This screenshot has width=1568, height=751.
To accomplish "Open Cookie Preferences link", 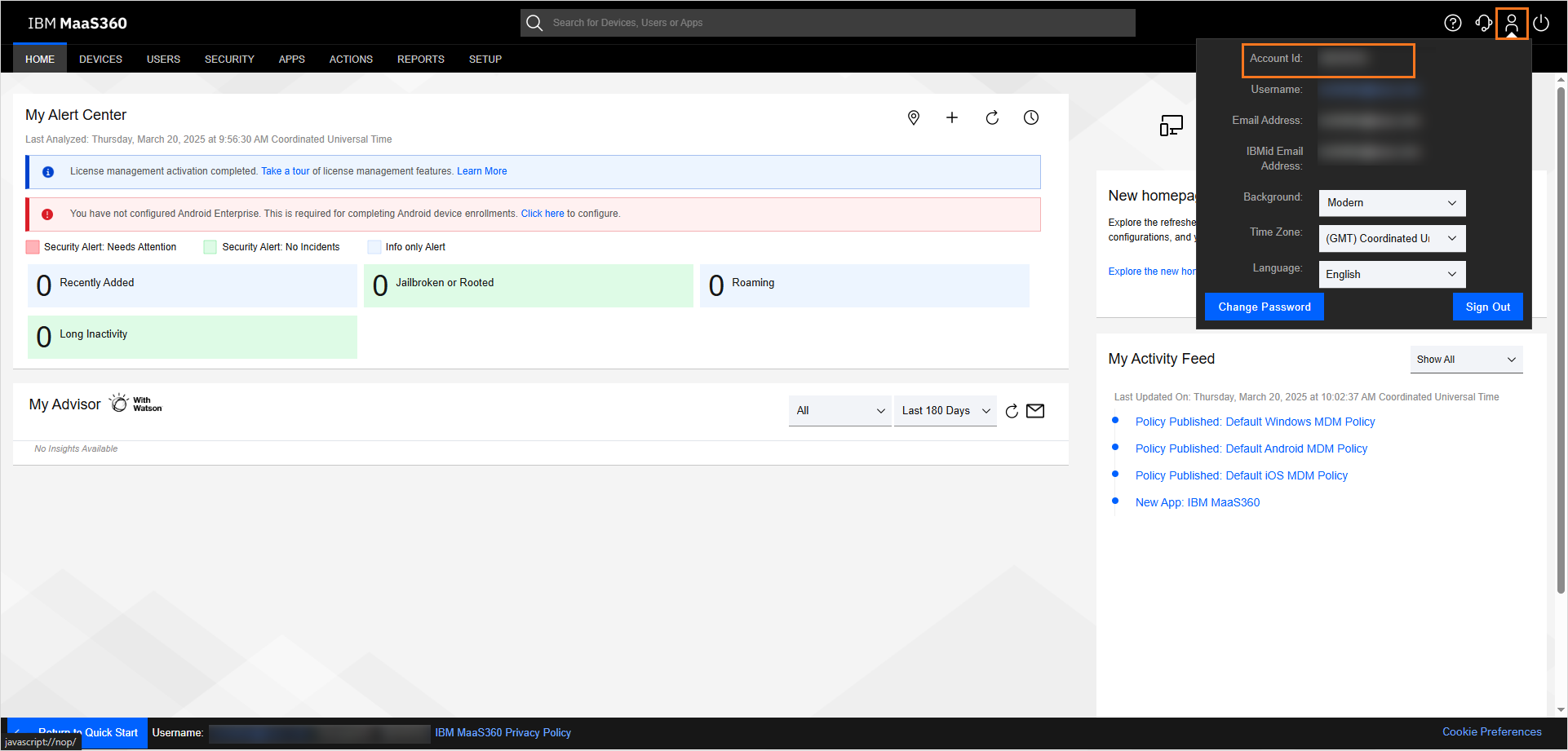I will 1491,731.
